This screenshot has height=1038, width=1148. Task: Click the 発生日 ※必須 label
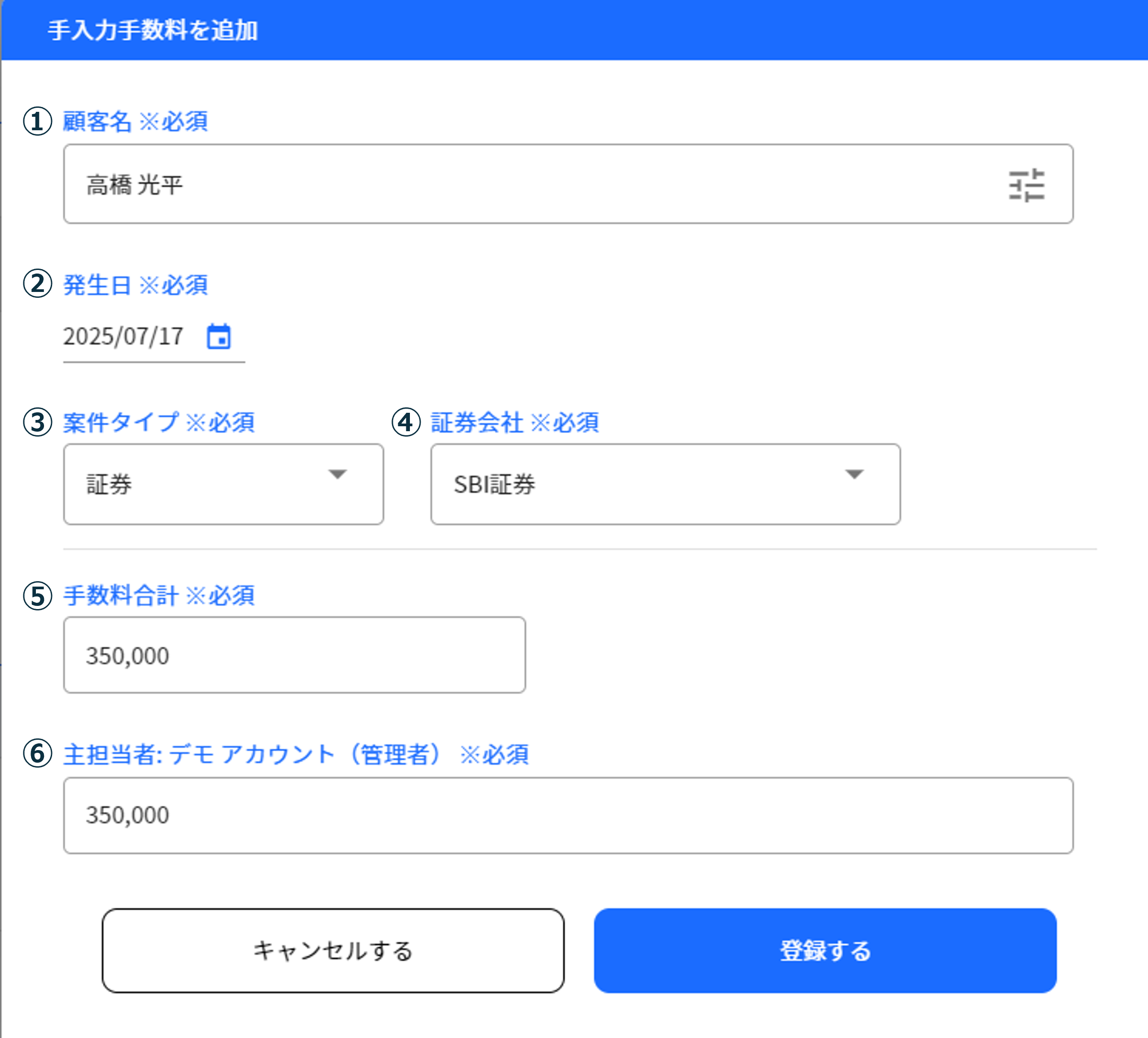click(x=136, y=285)
